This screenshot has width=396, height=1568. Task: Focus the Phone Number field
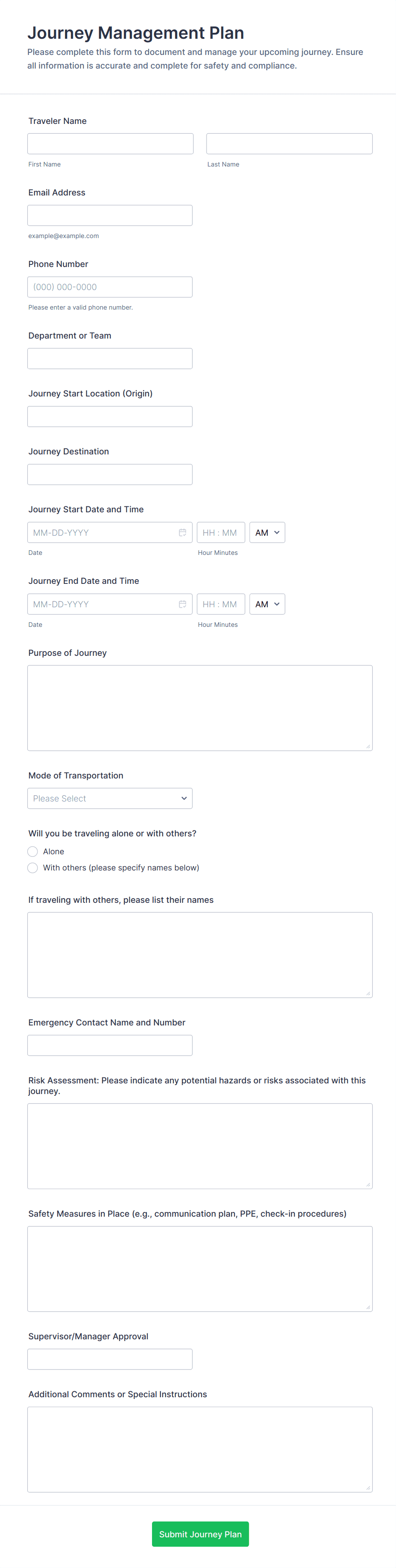110,287
